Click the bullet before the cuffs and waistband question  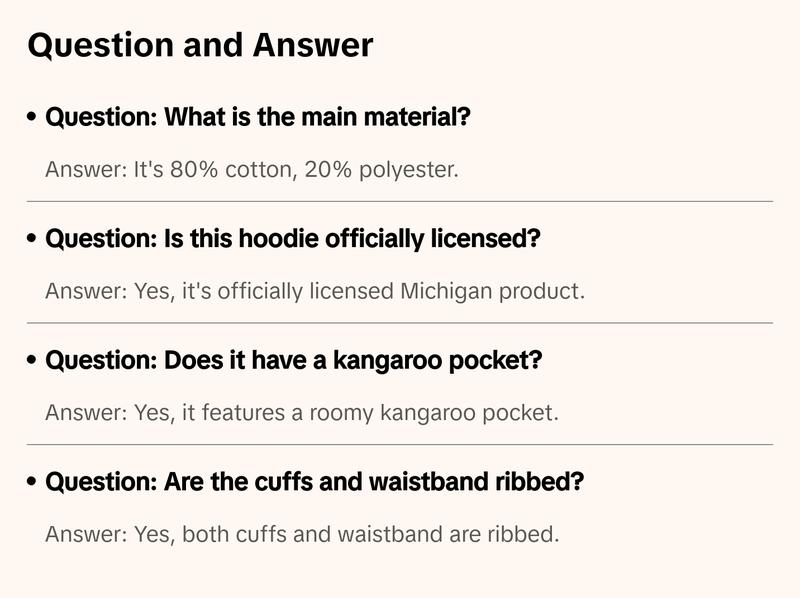pyautogui.click(x=33, y=483)
